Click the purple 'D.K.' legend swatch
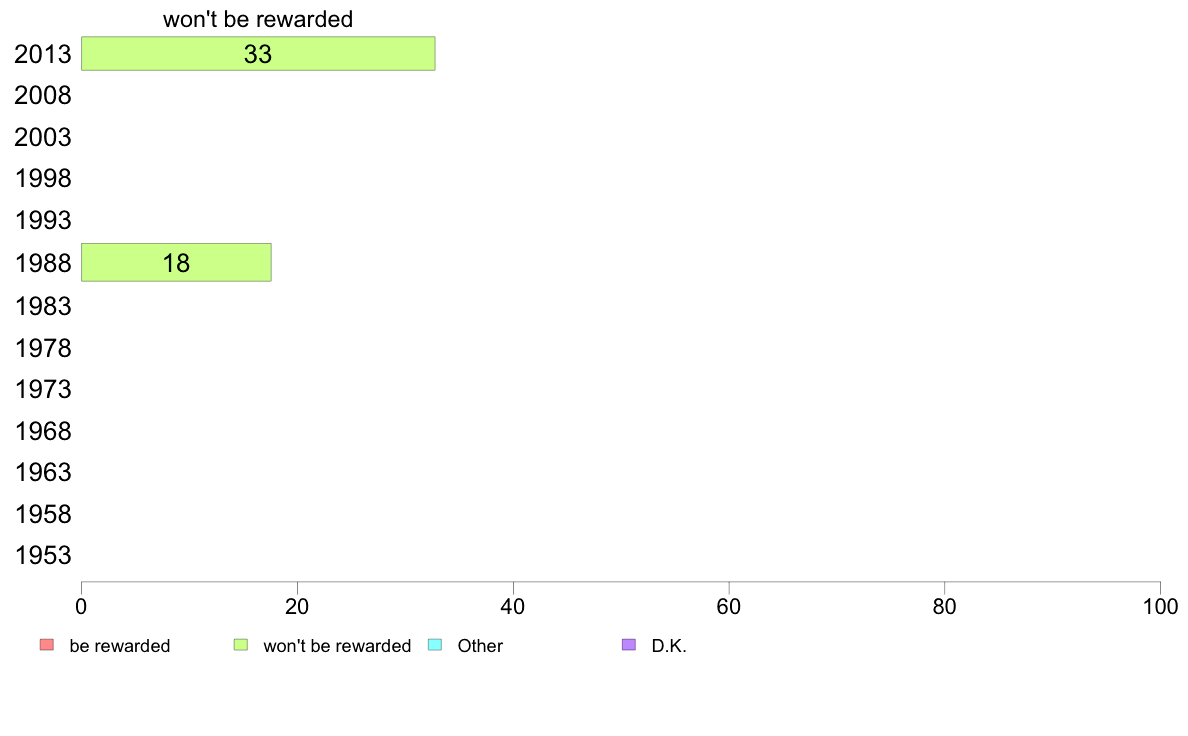This screenshot has height=736, width=1188. click(x=629, y=645)
